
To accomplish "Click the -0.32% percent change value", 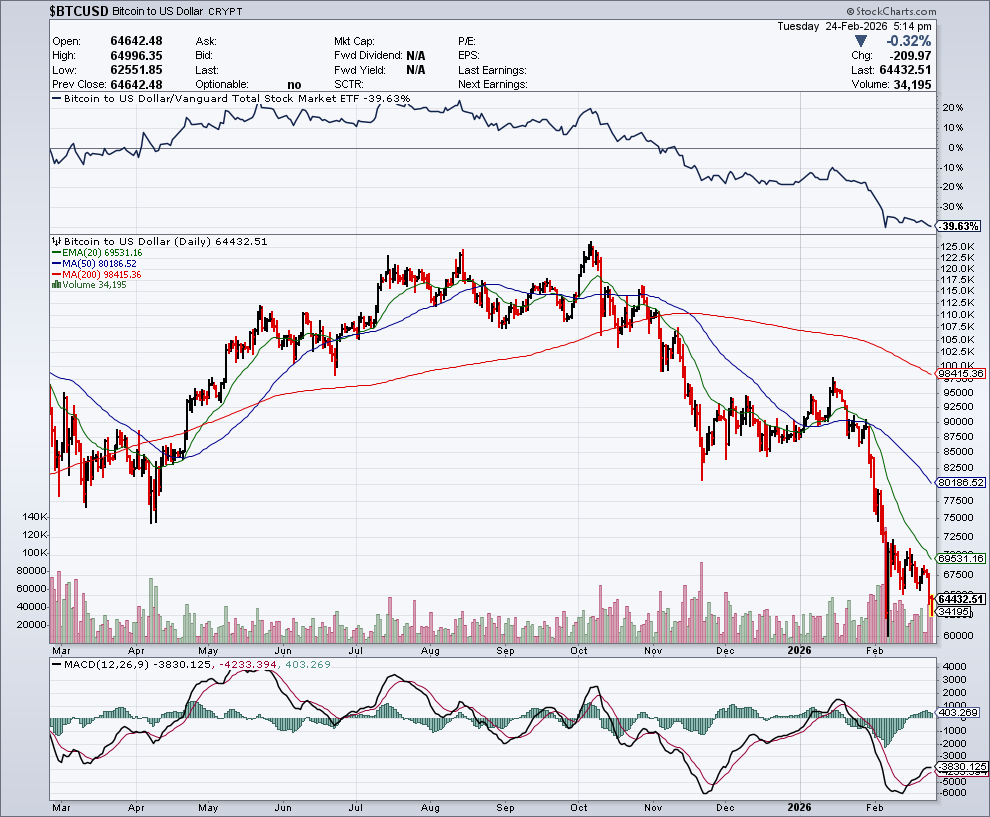I will (x=909, y=41).
